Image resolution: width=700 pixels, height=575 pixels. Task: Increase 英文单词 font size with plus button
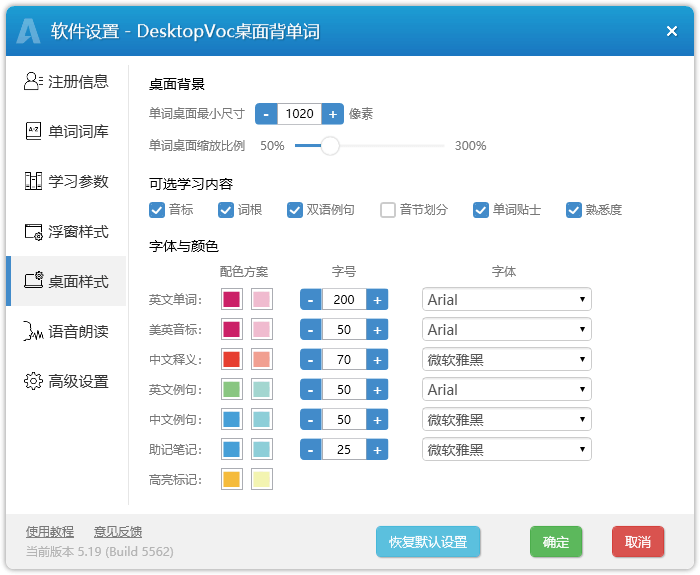377,300
